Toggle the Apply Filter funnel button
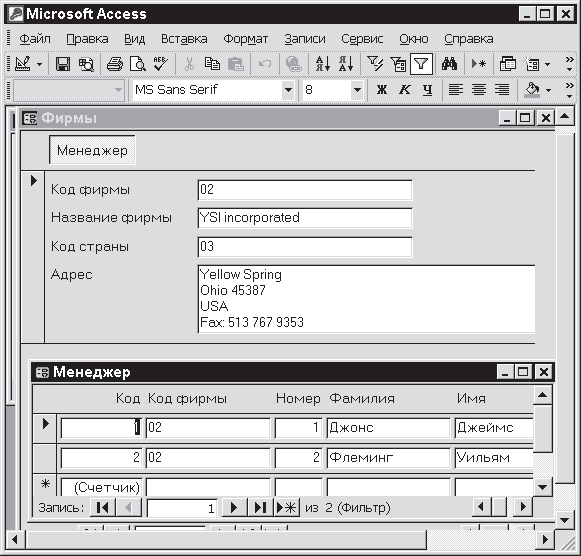 [421, 64]
